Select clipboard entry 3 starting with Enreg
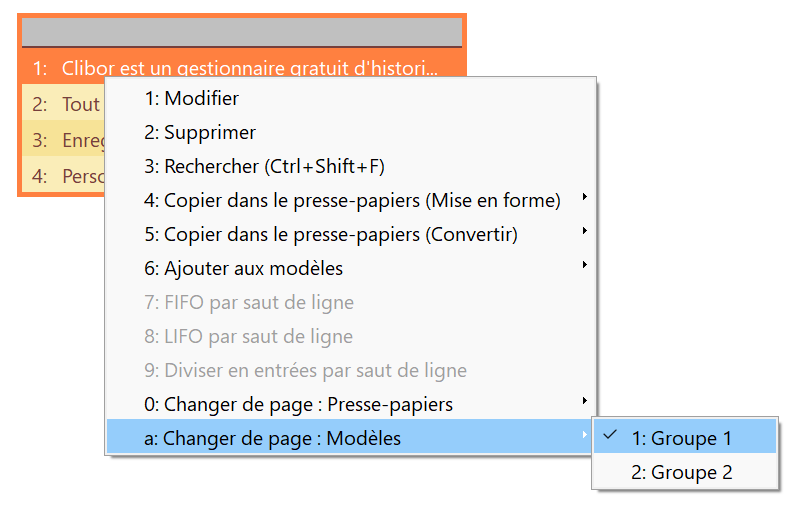The image size is (794, 506). coord(63,139)
